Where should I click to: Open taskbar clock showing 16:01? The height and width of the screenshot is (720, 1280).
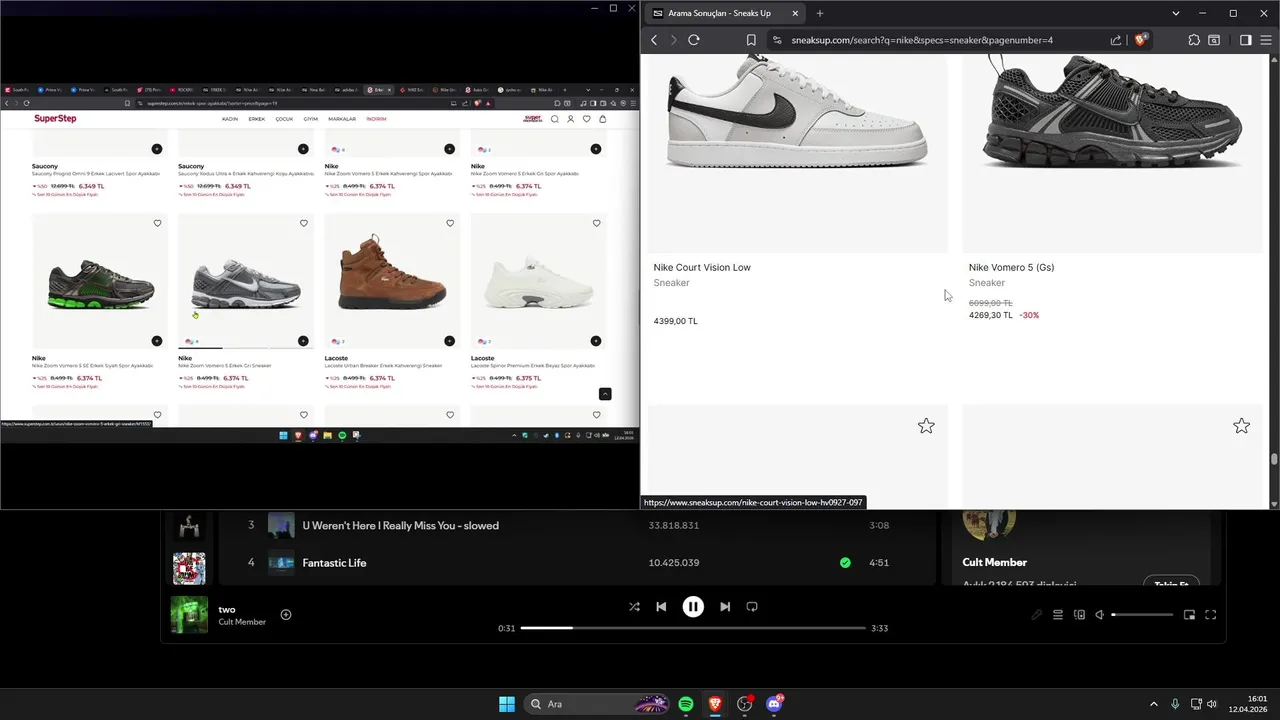coord(1248,704)
